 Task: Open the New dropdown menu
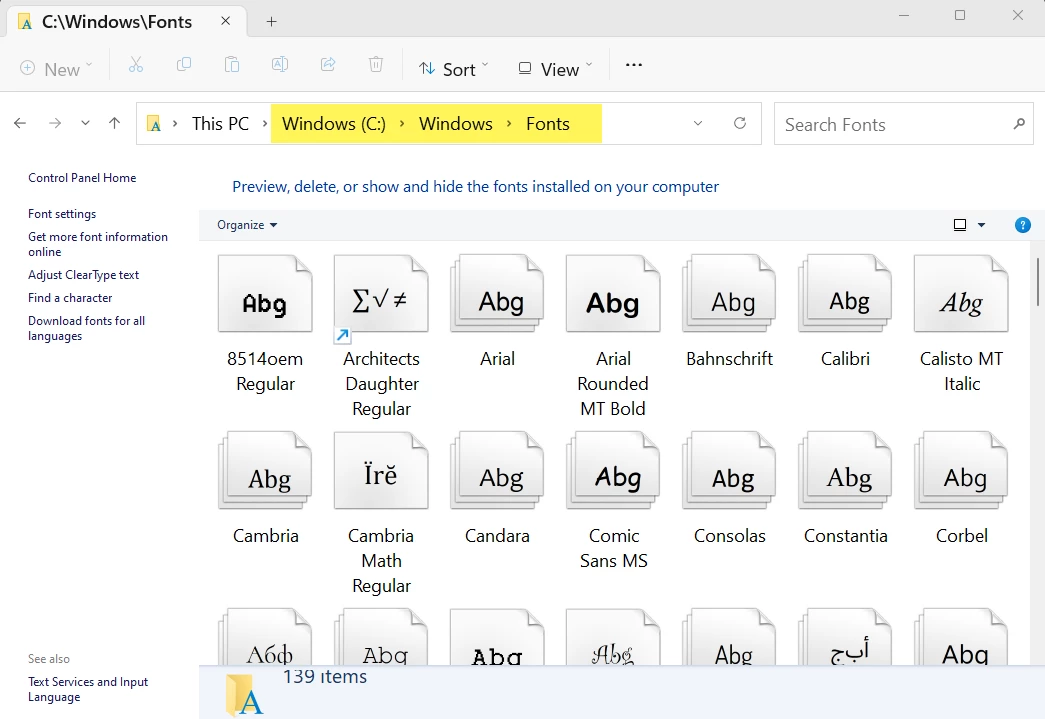56,69
